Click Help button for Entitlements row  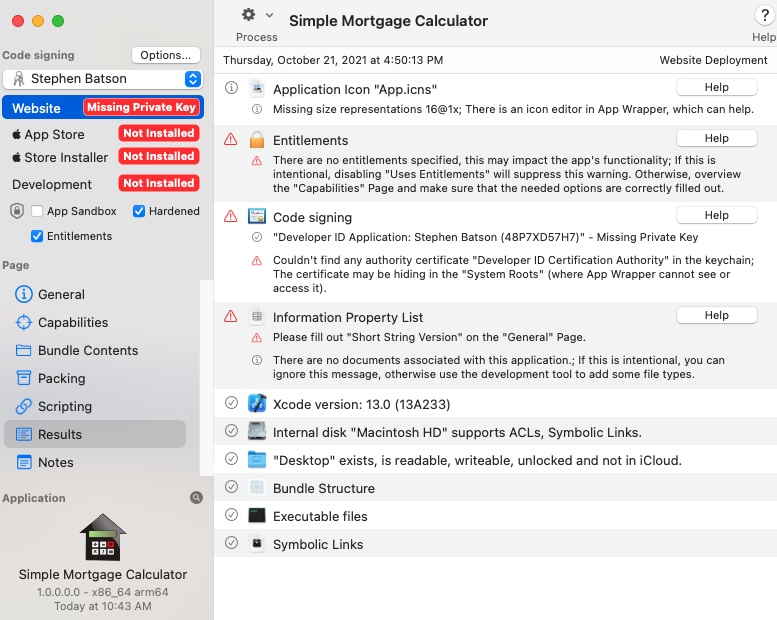pos(717,138)
